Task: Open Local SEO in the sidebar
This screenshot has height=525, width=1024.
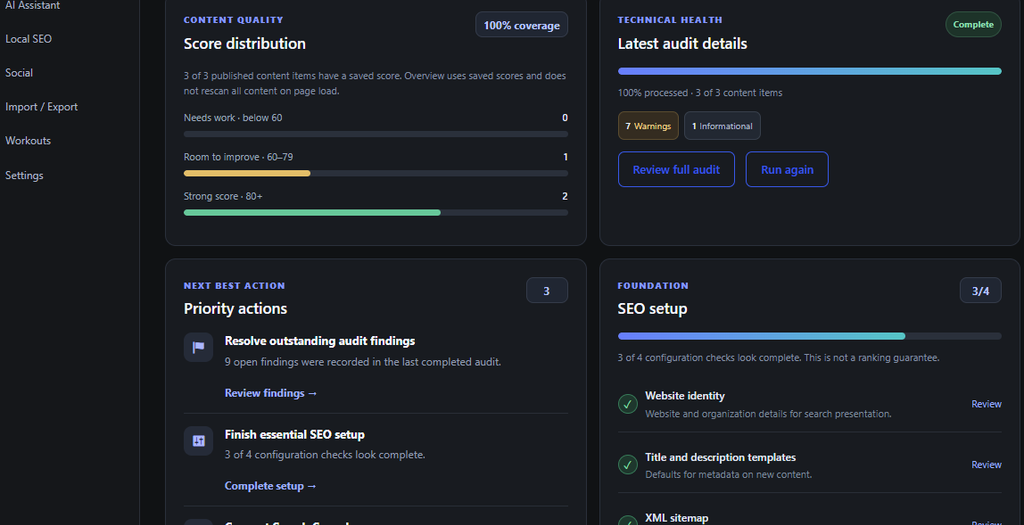Action: click(29, 39)
